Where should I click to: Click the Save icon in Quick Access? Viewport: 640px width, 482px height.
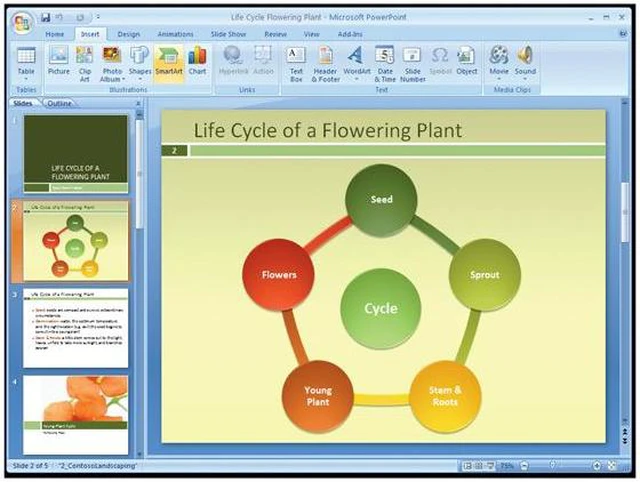pos(45,18)
